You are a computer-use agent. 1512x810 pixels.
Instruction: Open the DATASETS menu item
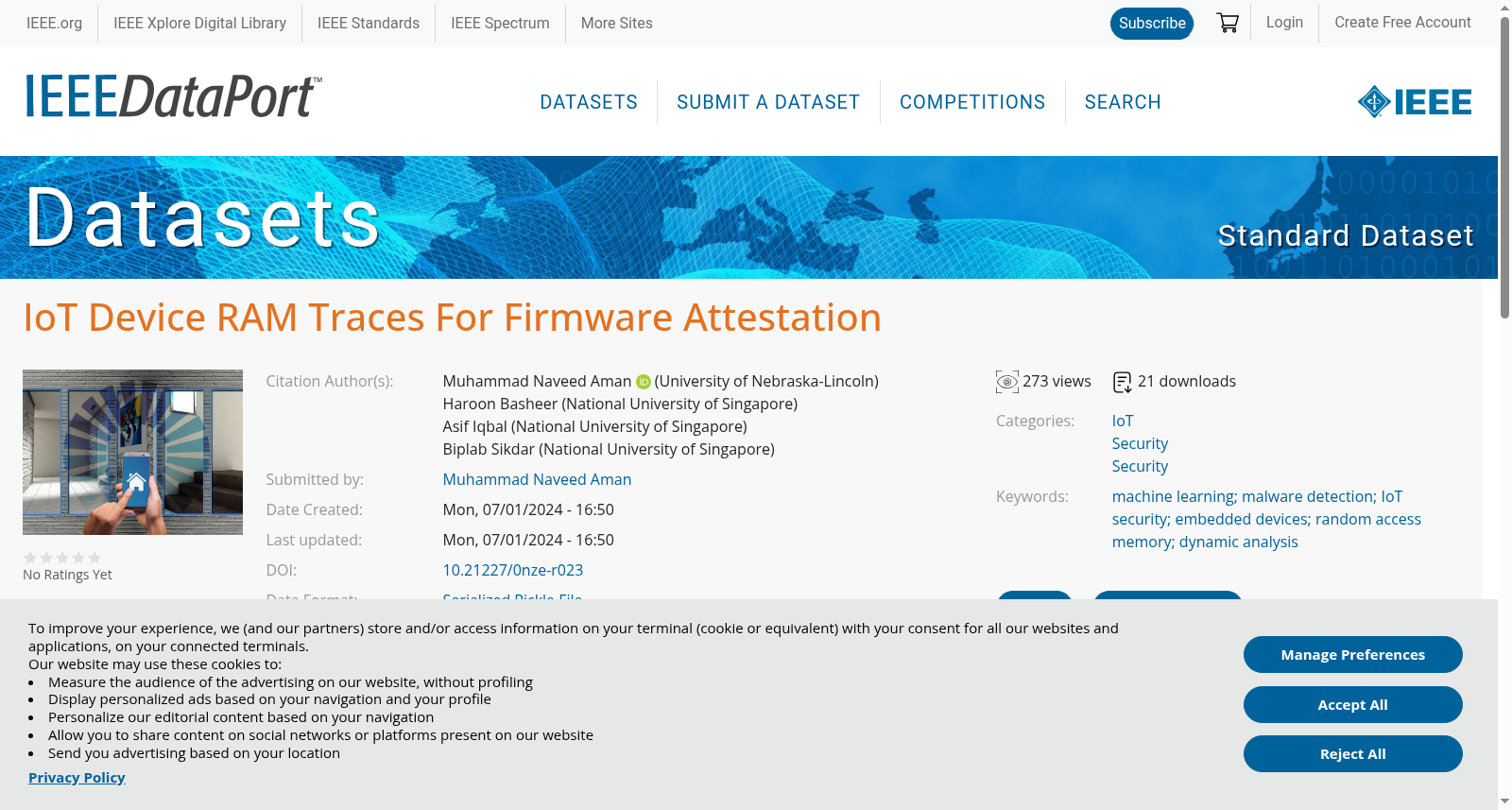(x=589, y=102)
